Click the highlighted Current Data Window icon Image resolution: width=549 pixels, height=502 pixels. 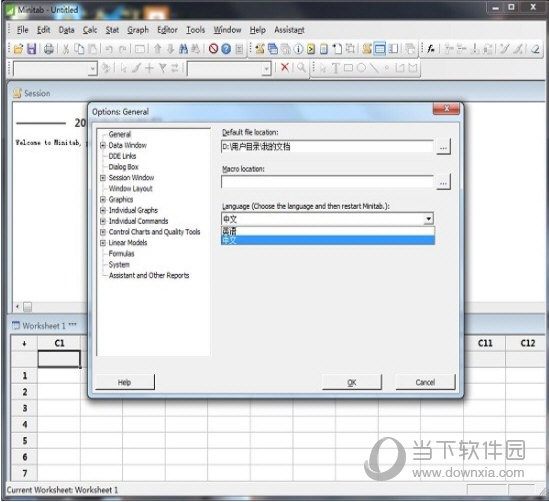coord(380,49)
